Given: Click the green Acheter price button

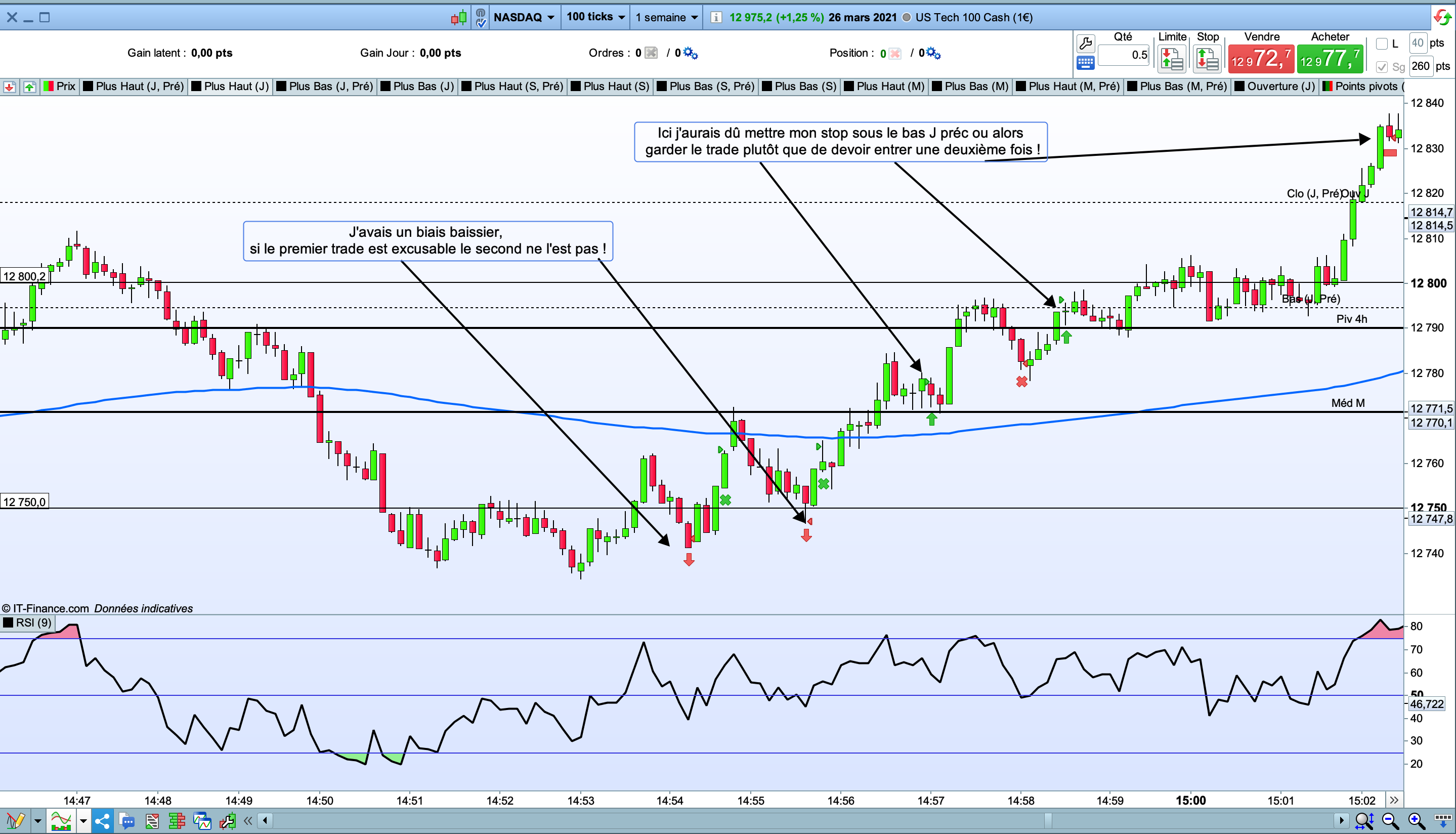Looking at the screenshot, I should tap(1330, 58).
